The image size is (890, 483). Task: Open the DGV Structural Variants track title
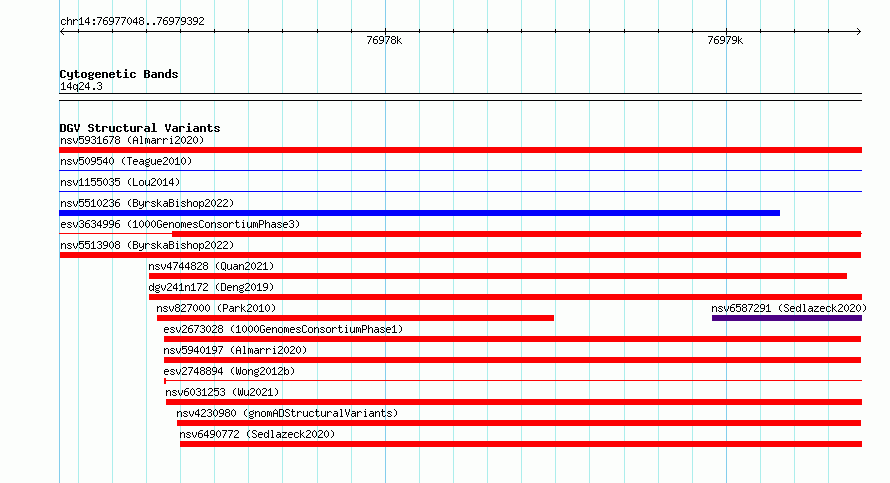tap(140, 128)
